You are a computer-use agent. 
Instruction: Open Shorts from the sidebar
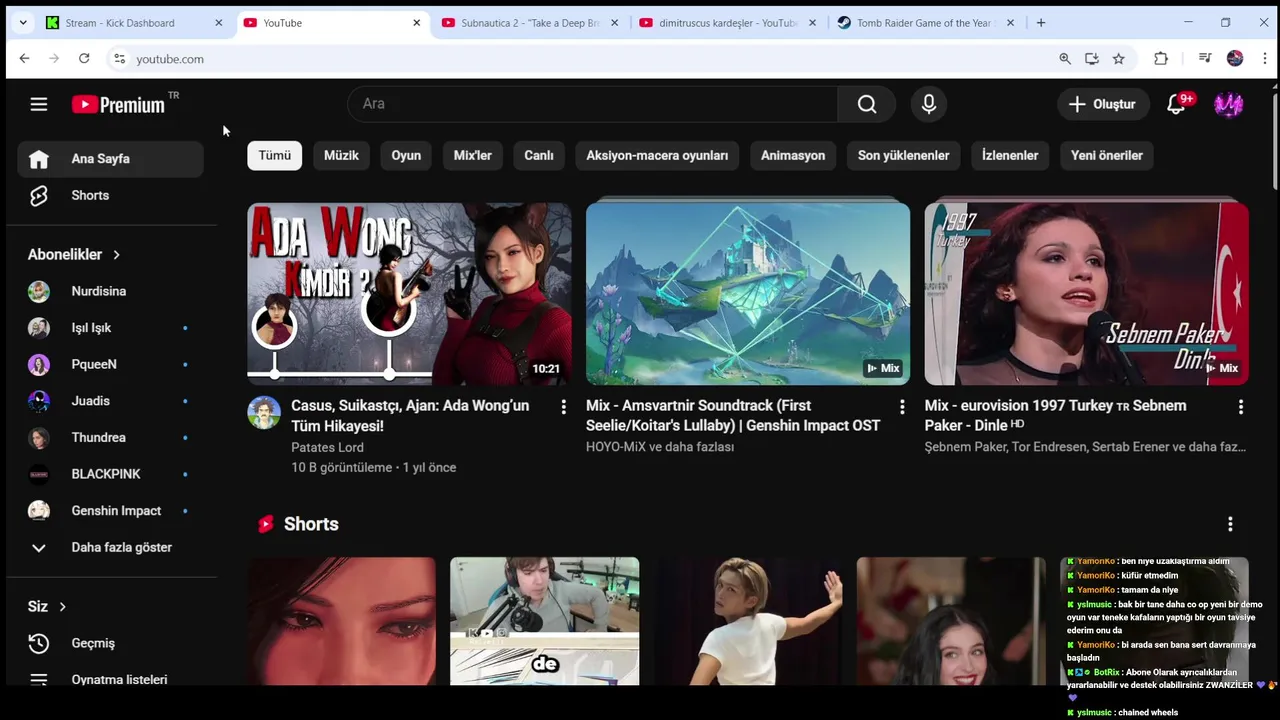110,195
